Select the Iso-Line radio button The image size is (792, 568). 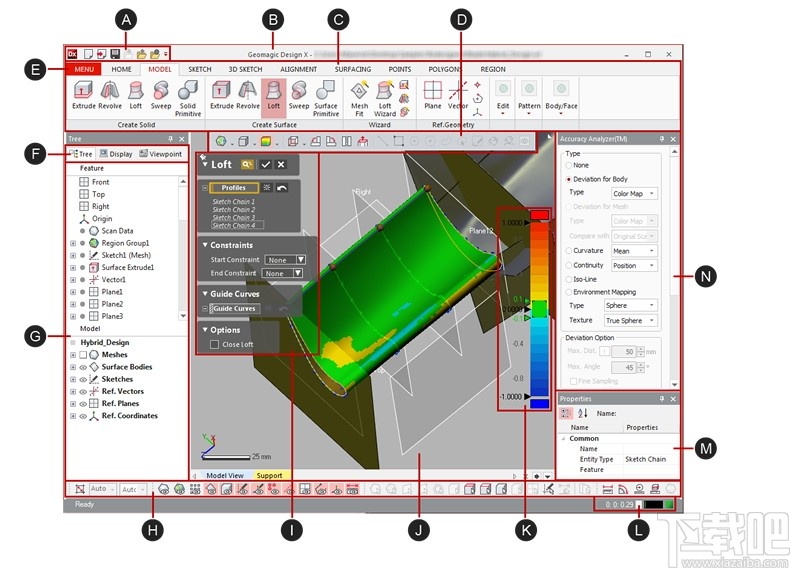tap(569, 279)
